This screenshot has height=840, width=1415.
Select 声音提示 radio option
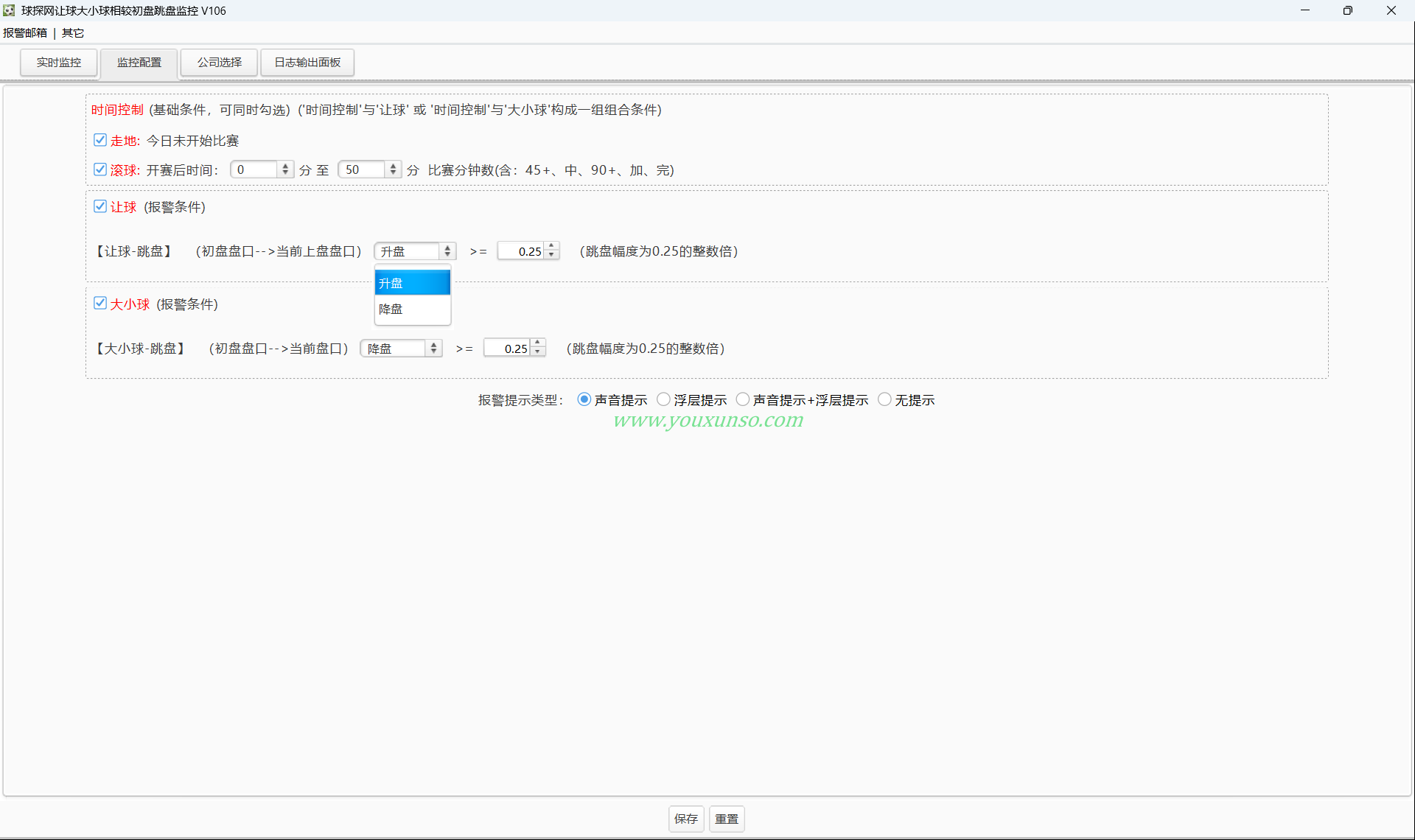(584, 399)
